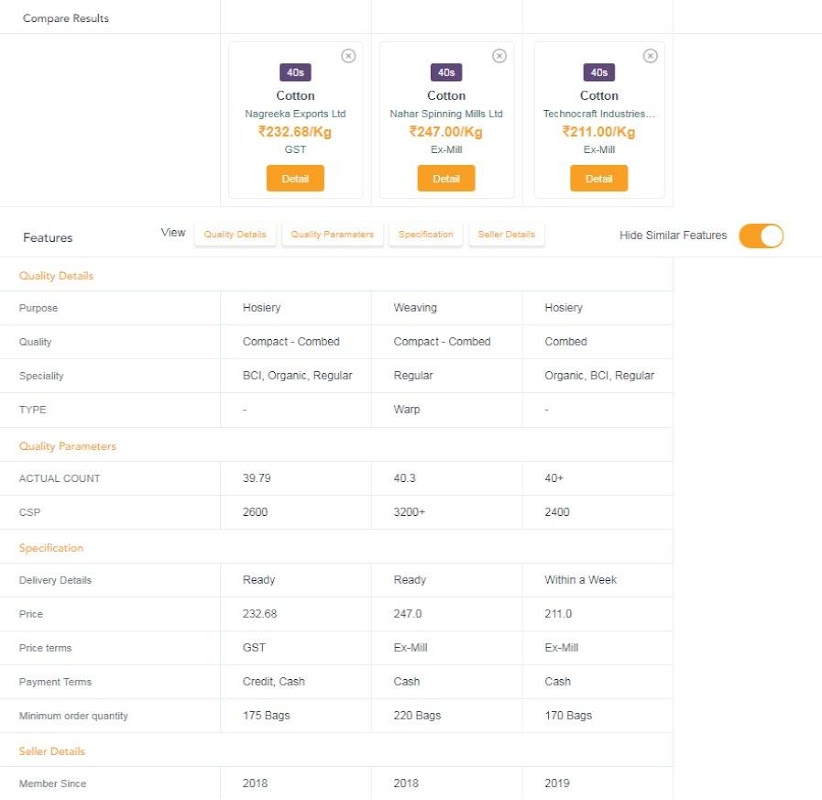Click the Technocraft Industries seller name
The image size is (822, 800).
point(599,114)
